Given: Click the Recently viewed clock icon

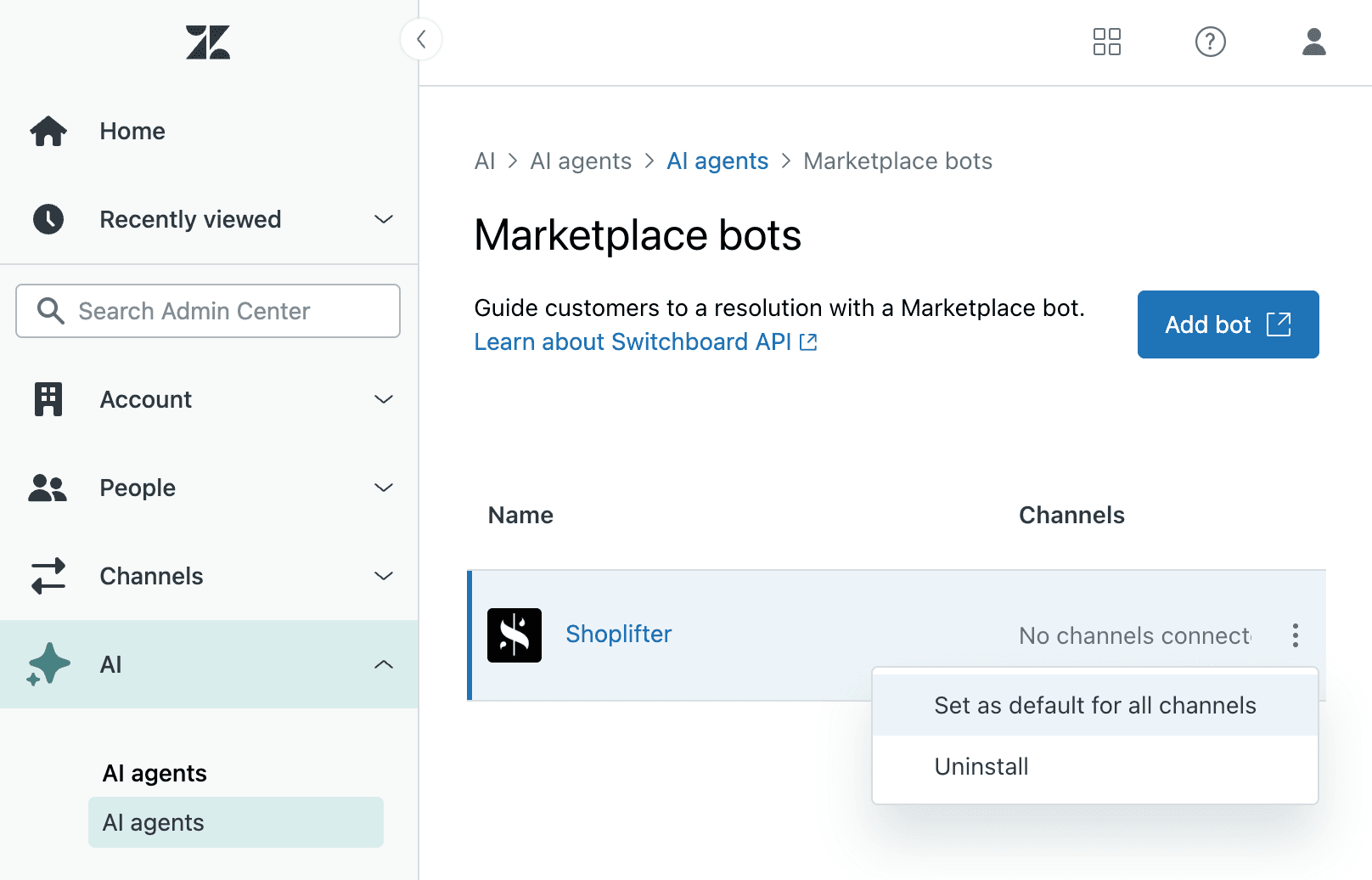Looking at the screenshot, I should click(48, 219).
